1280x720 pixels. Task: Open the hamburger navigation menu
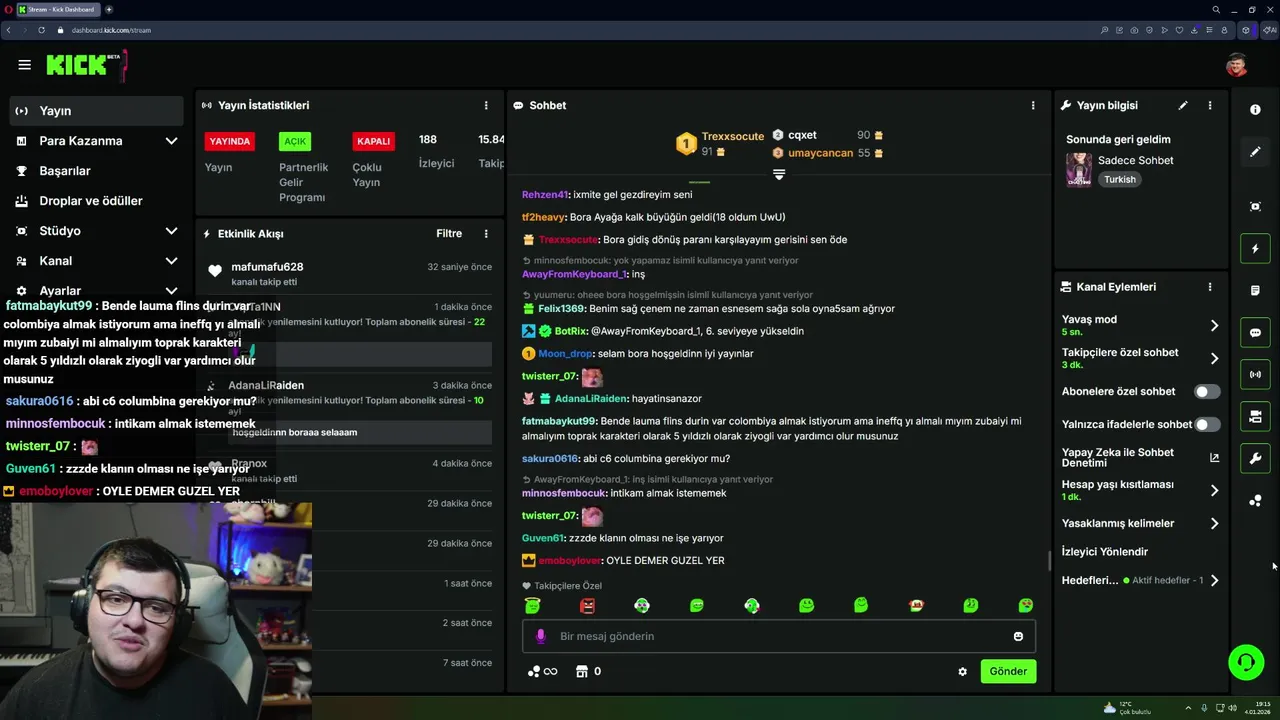[x=24, y=65]
